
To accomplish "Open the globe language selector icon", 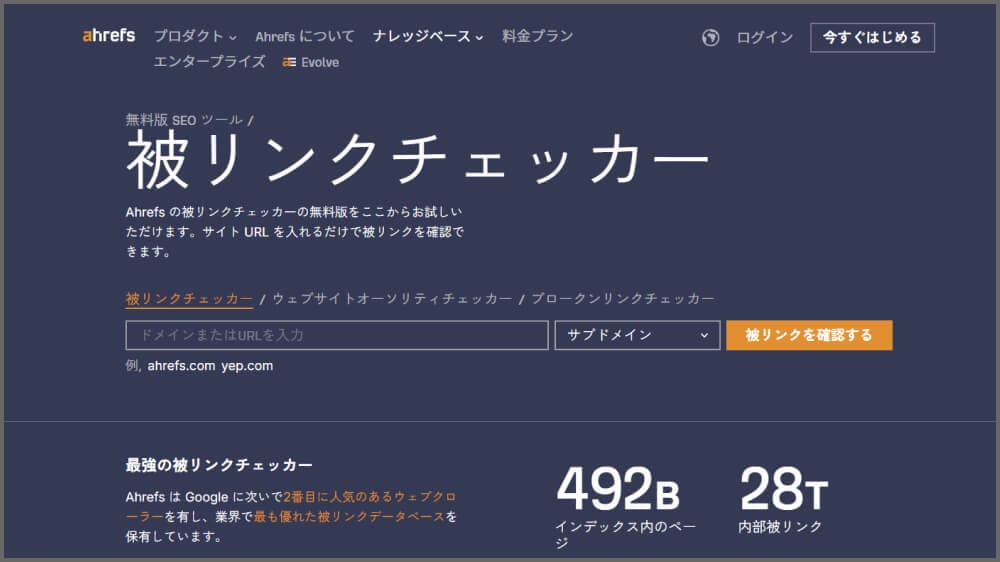I will 711,38.
